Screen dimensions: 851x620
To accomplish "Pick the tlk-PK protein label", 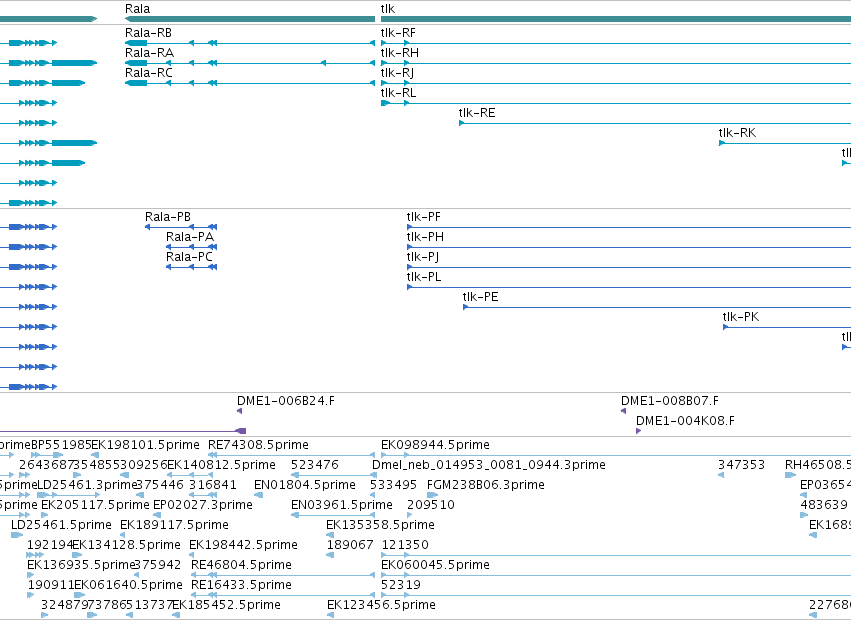I will tap(741, 317).
